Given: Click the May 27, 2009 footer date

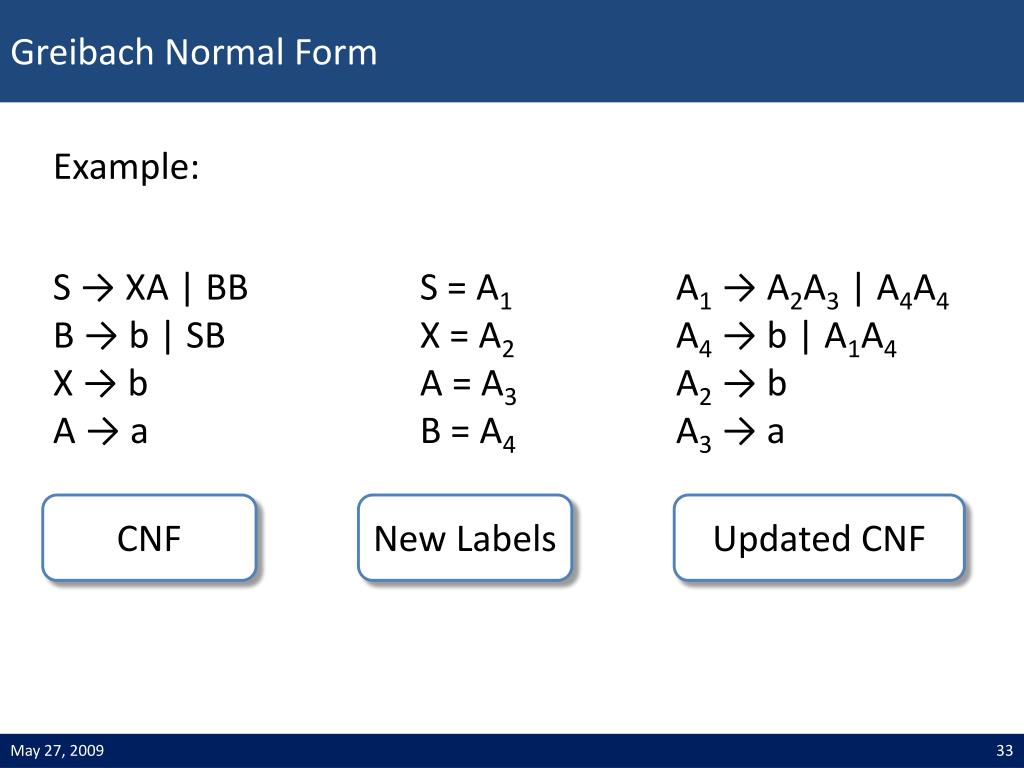Looking at the screenshot, I should click(57, 750).
